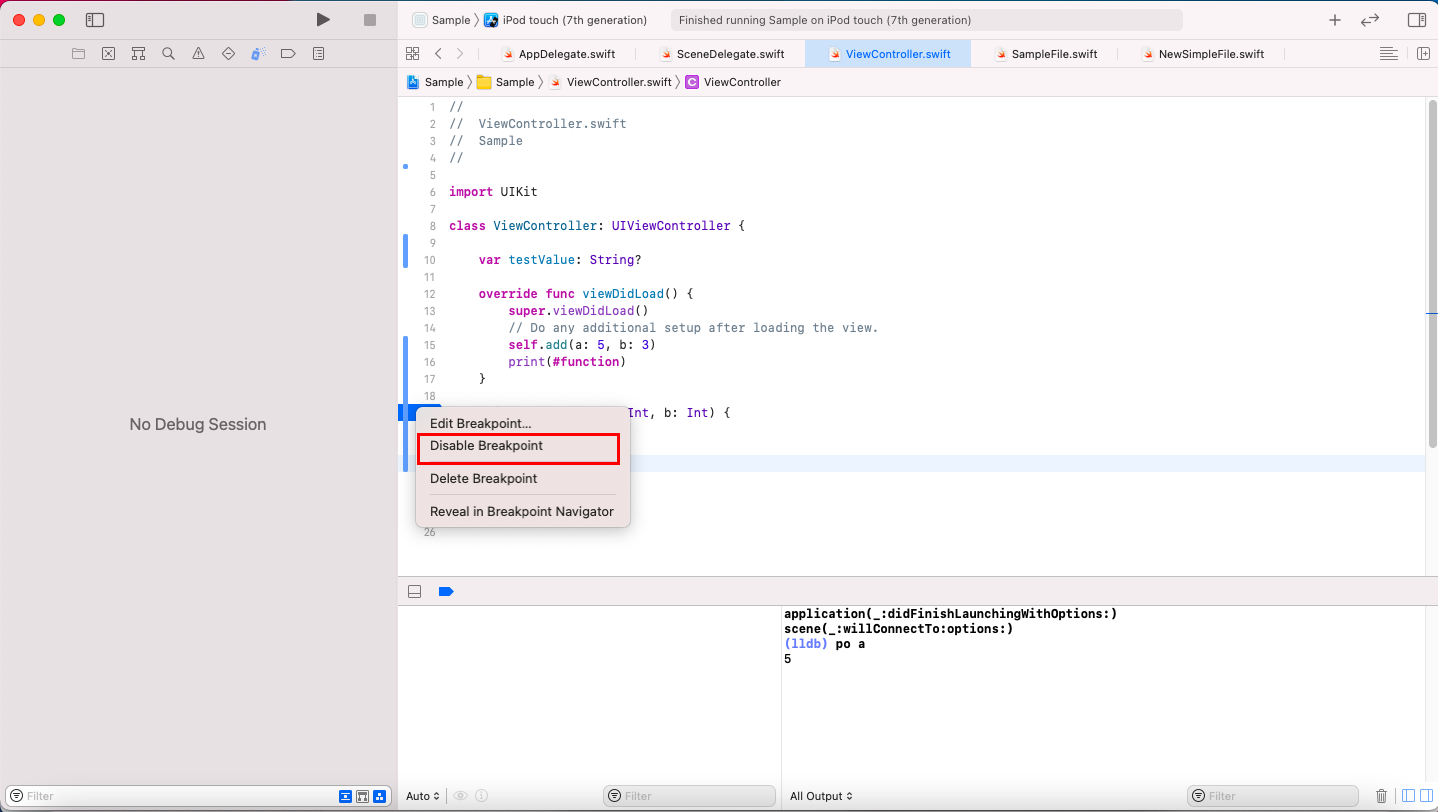The height and width of the screenshot is (812, 1438).
Task: Open All Output console dropdown
Action: 821,796
